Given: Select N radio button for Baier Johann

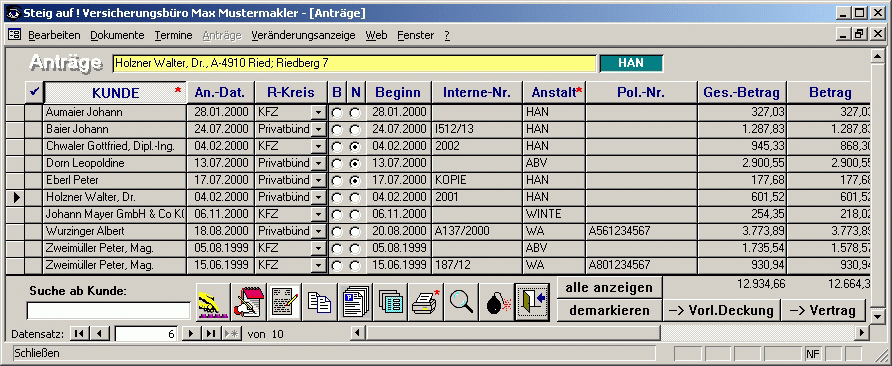Looking at the screenshot, I should pyautogui.click(x=355, y=130).
